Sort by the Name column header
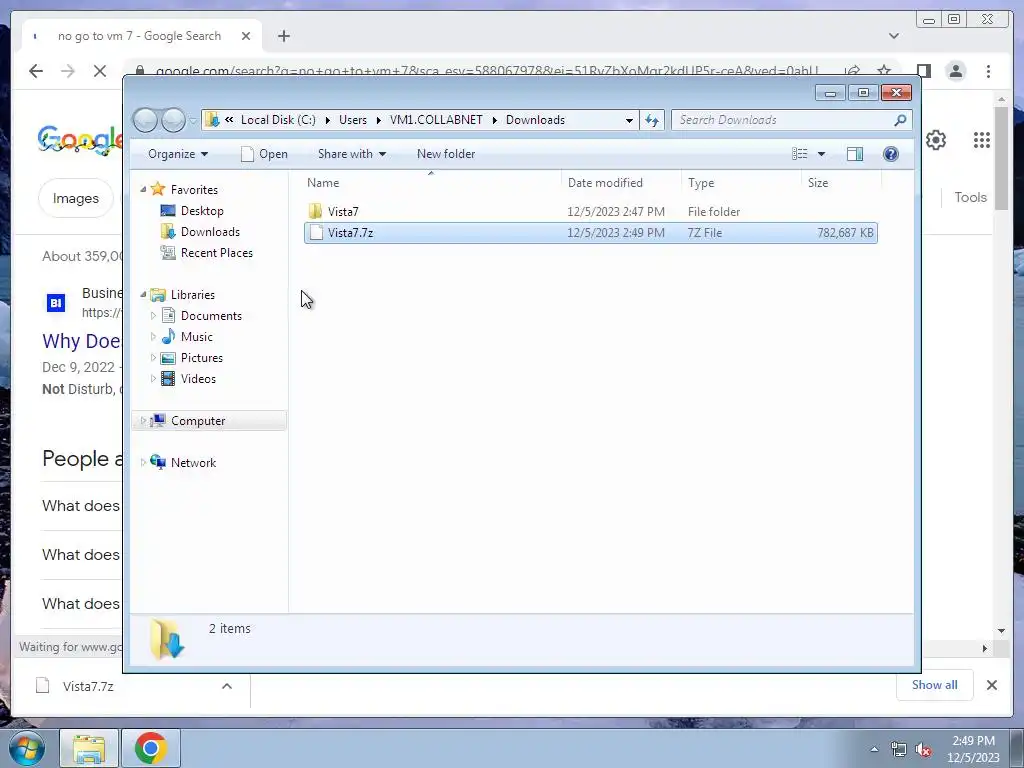This screenshot has height=768, width=1024. click(x=431, y=183)
